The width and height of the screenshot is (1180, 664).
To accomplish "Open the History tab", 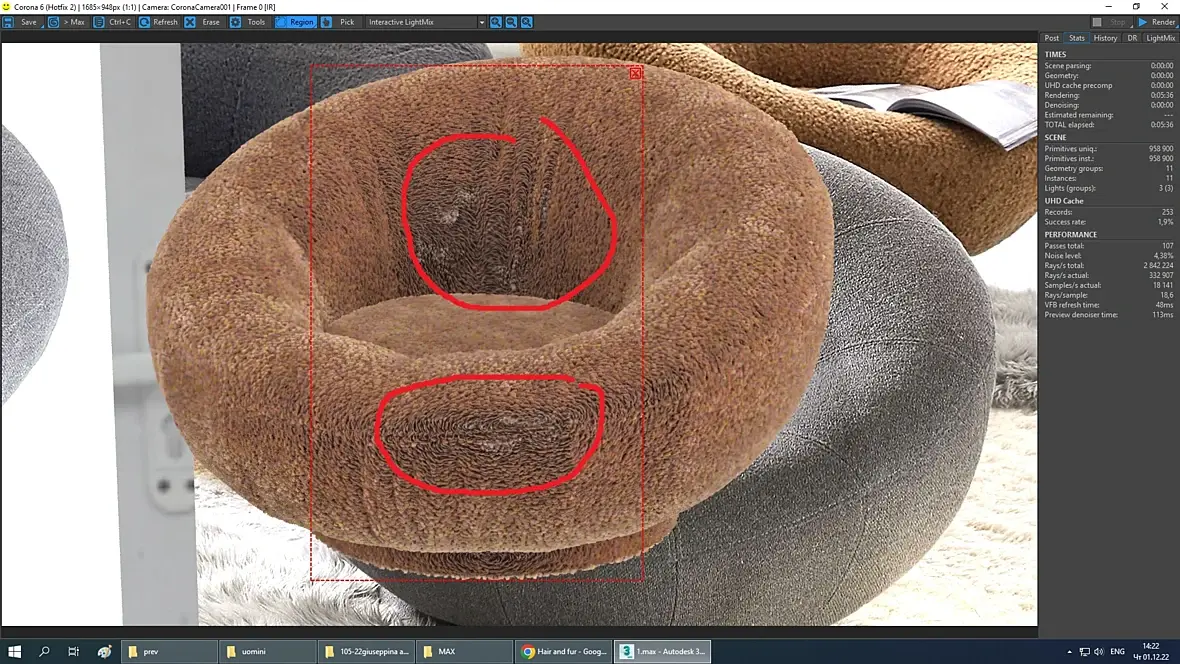I will point(1105,38).
